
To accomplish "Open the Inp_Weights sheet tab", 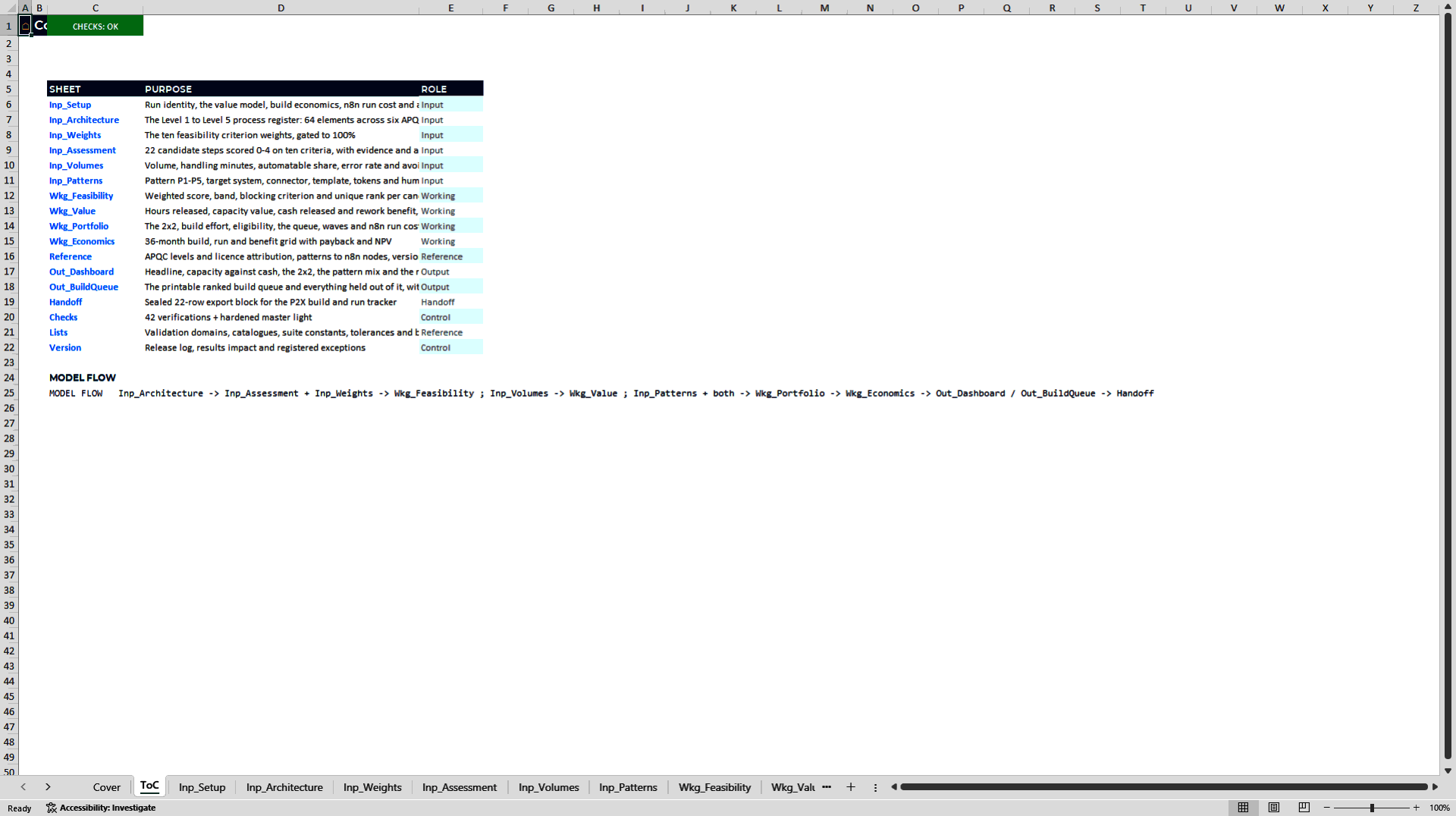I will [372, 787].
